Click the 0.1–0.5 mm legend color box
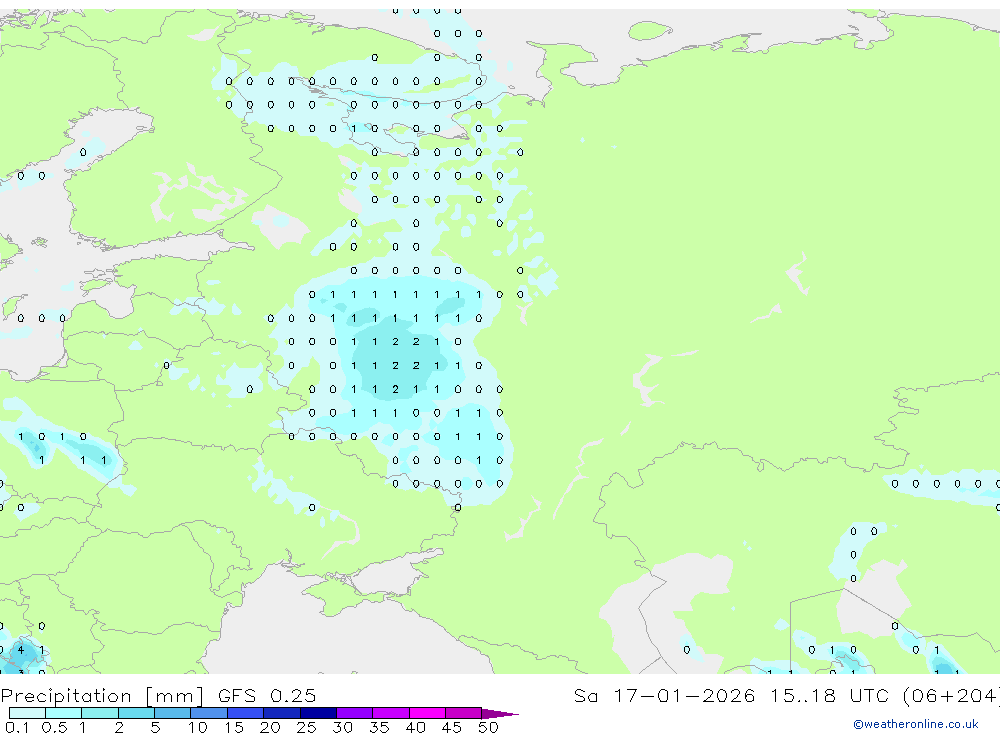The width and height of the screenshot is (1000, 733). [x=27, y=713]
